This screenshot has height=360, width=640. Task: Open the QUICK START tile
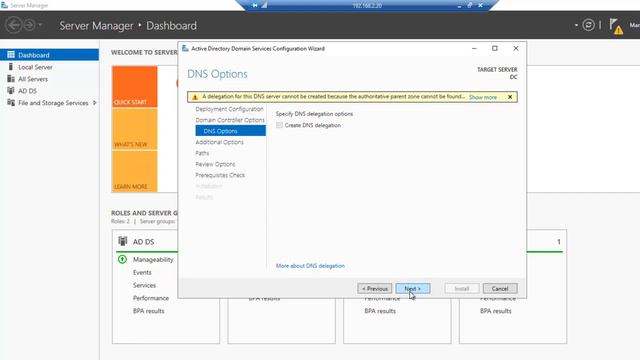tap(135, 87)
